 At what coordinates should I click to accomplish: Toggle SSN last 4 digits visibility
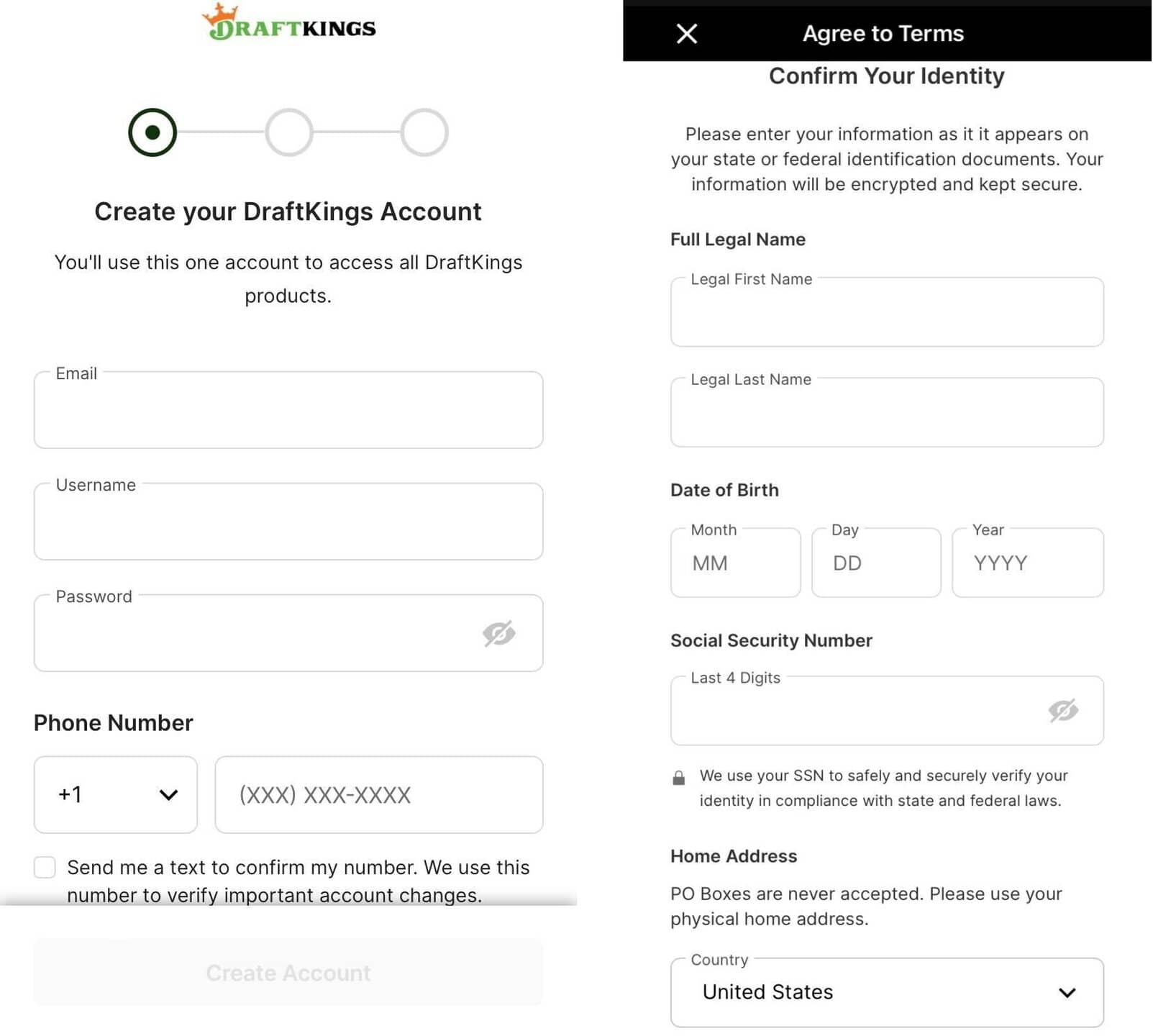(x=1063, y=711)
